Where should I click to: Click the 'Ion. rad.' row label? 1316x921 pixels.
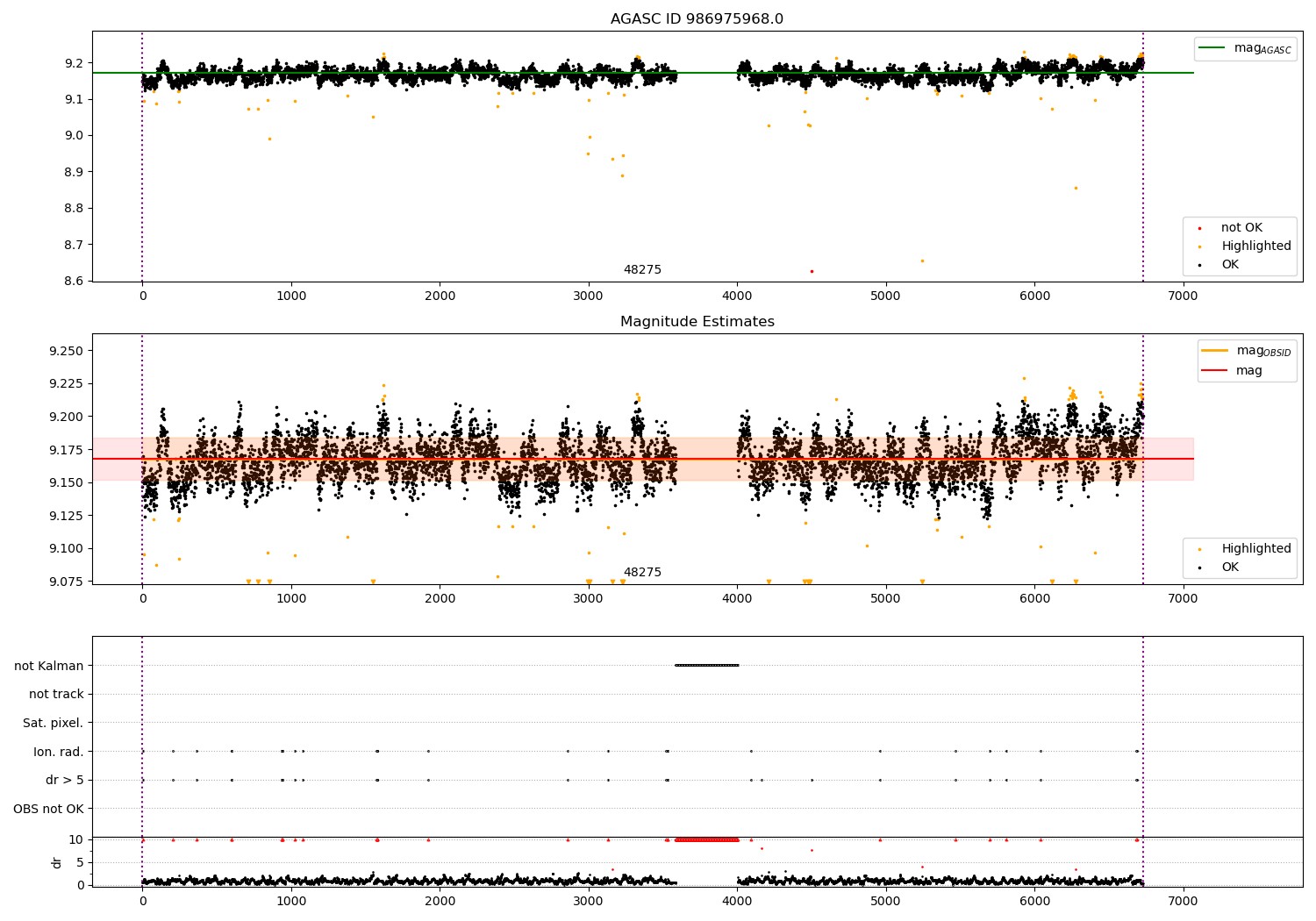[x=59, y=752]
